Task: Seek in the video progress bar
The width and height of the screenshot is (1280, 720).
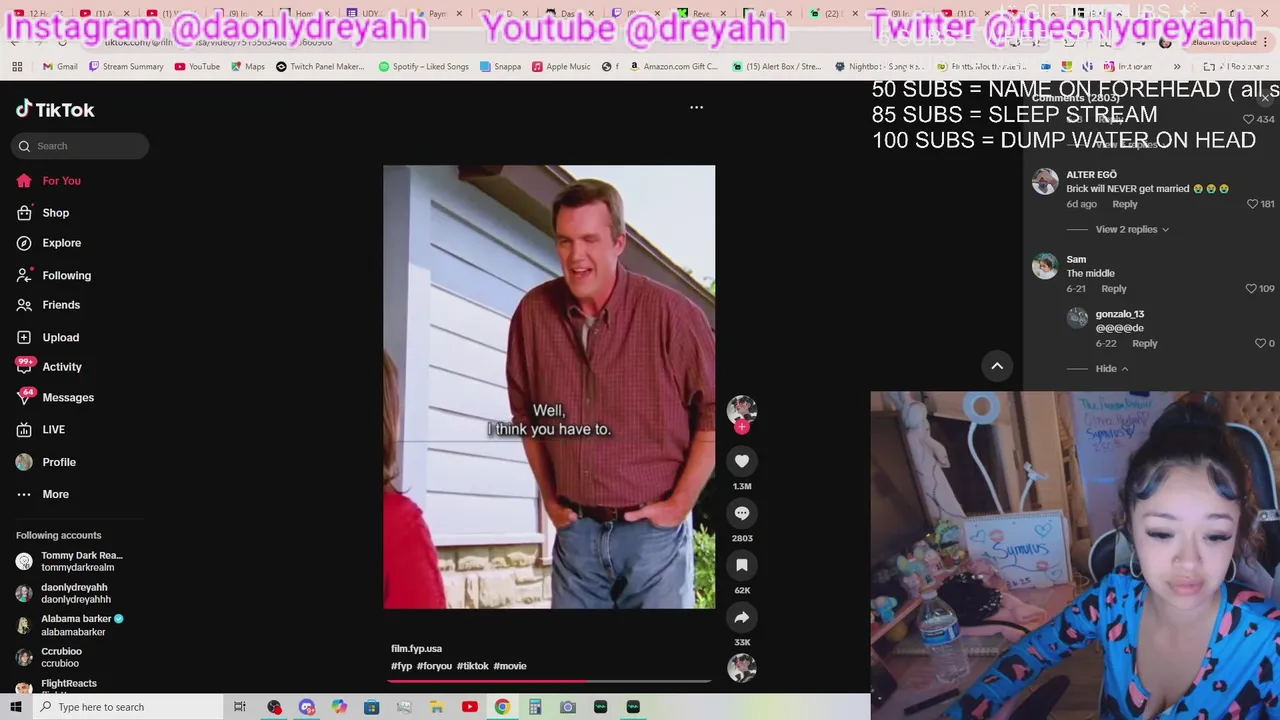Action: click(549, 681)
